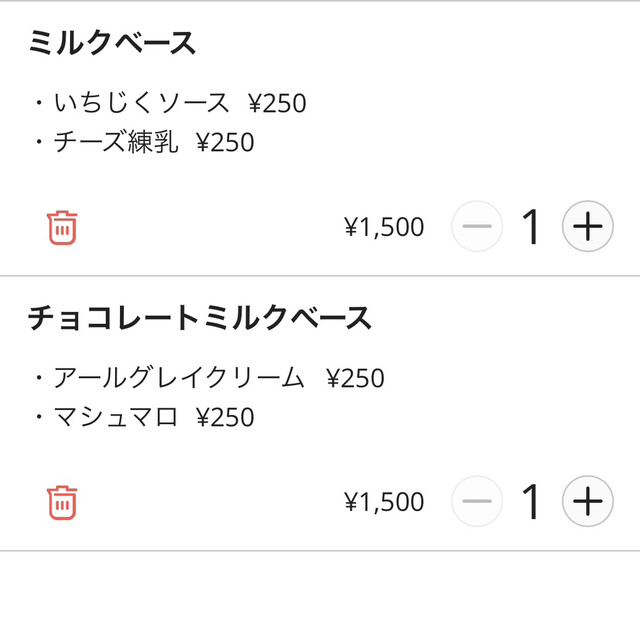Click the ¥250 price beside マシュマロ
Image resolution: width=640 pixels, height=640 pixels.
[x=225, y=417]
